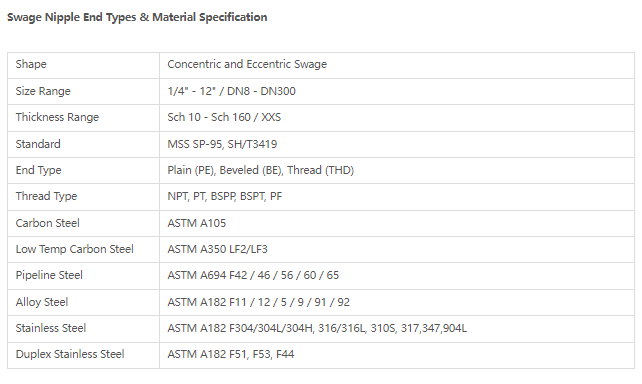
Task: Click the Swage Nipple End Types heading
Action: pyautogui.click(x=137, y=17)
